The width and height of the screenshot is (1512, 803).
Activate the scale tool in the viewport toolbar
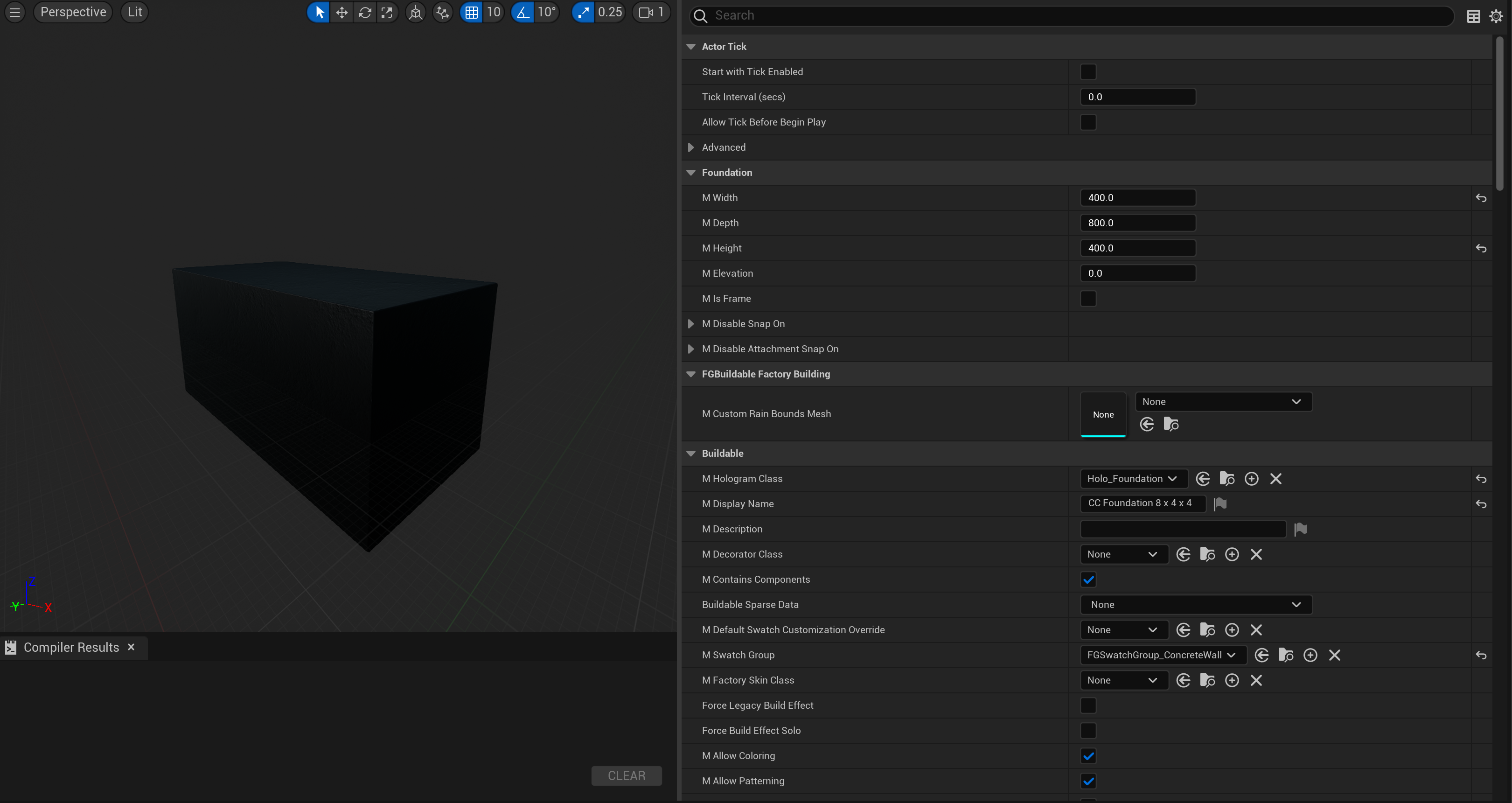coord(387,12)
